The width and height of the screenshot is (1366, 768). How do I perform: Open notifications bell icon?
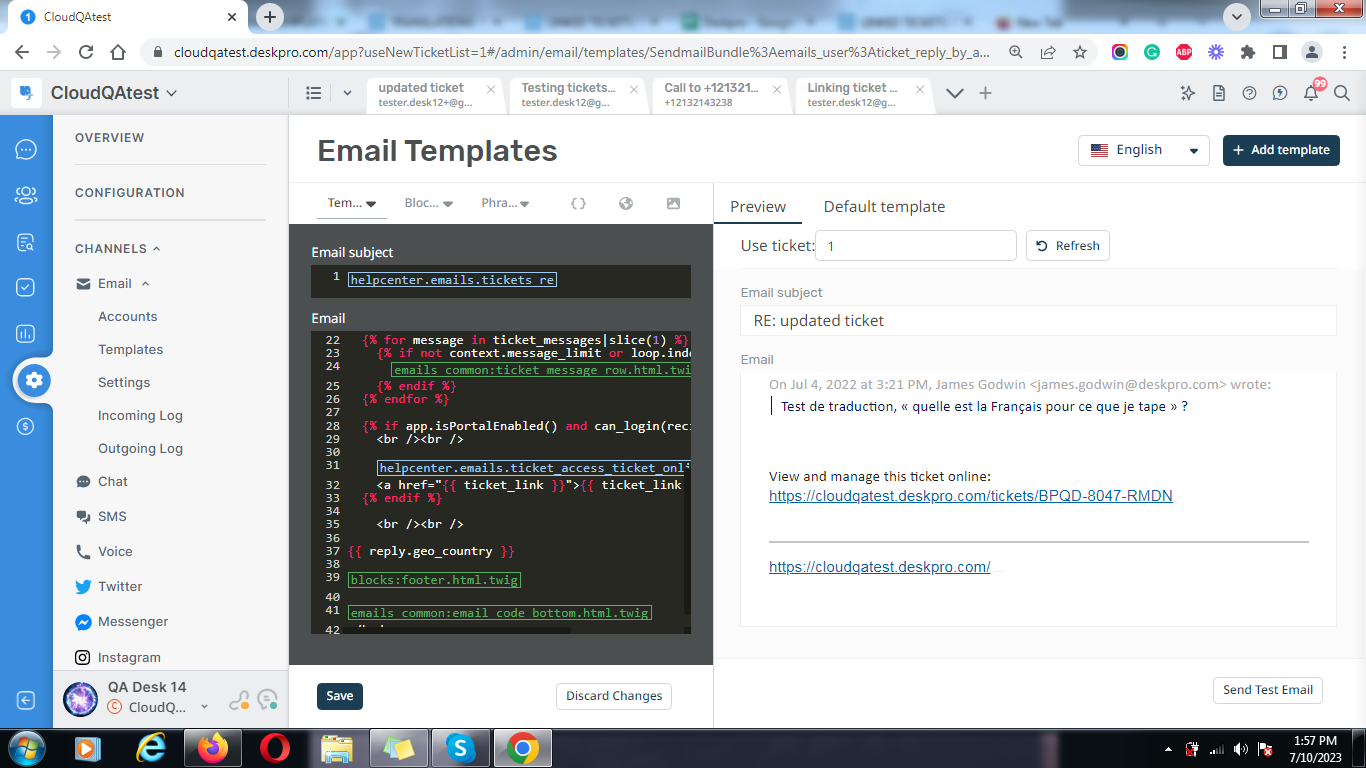(1311, 93)
